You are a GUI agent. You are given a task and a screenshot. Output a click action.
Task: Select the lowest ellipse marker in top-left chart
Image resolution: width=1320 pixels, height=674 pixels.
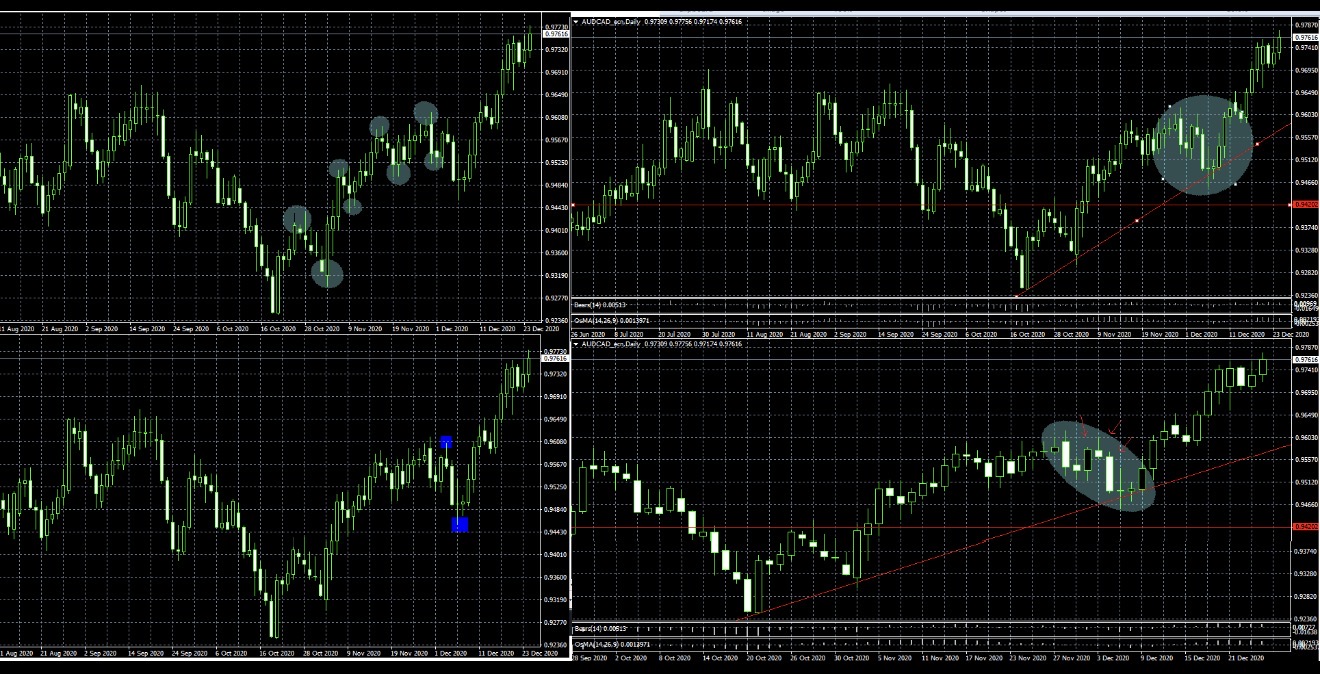click(327, 273)
